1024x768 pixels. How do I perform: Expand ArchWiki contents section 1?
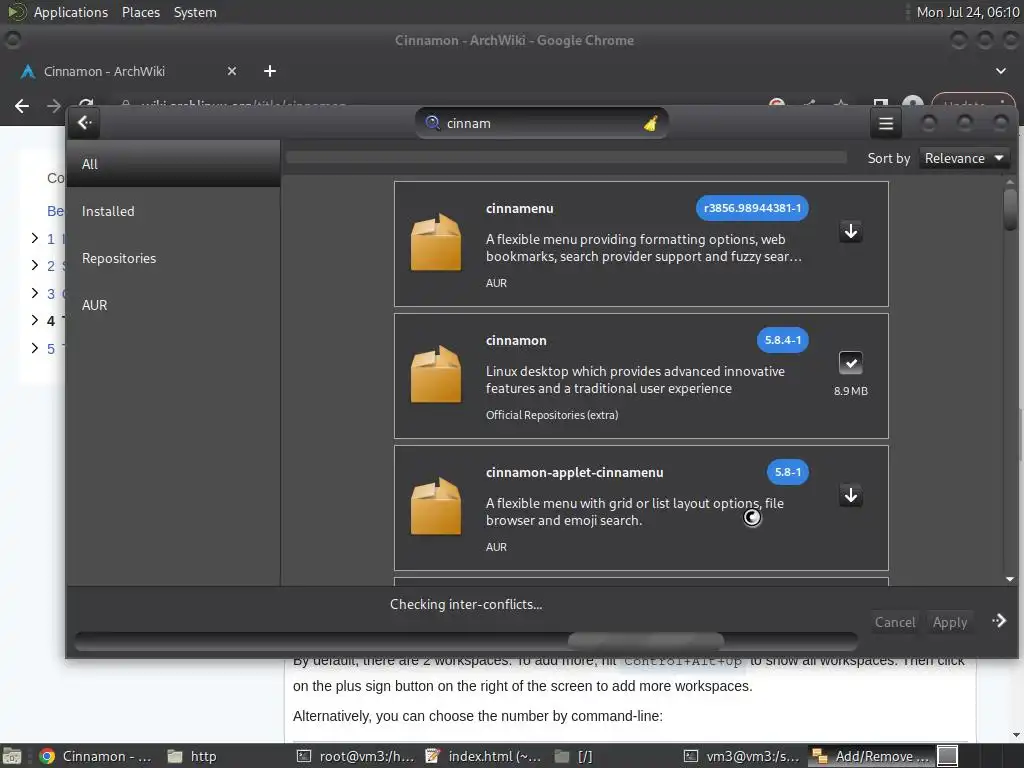point(35,238)
